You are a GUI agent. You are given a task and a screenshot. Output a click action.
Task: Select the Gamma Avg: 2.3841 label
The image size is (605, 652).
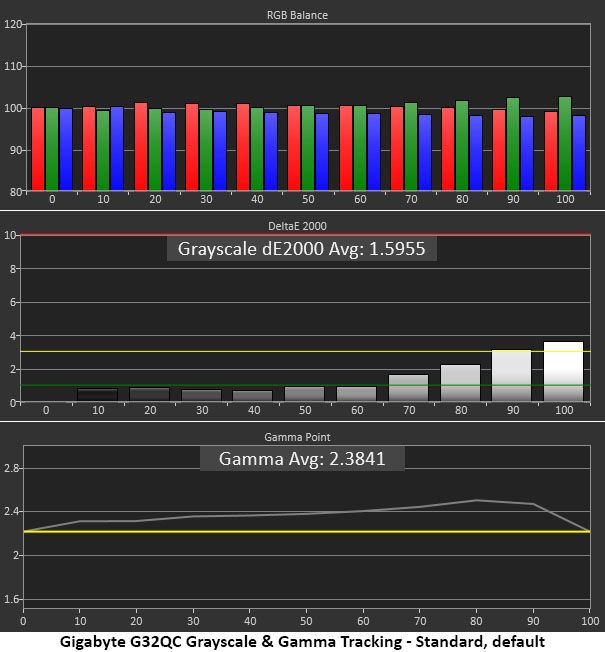(302, 459)
